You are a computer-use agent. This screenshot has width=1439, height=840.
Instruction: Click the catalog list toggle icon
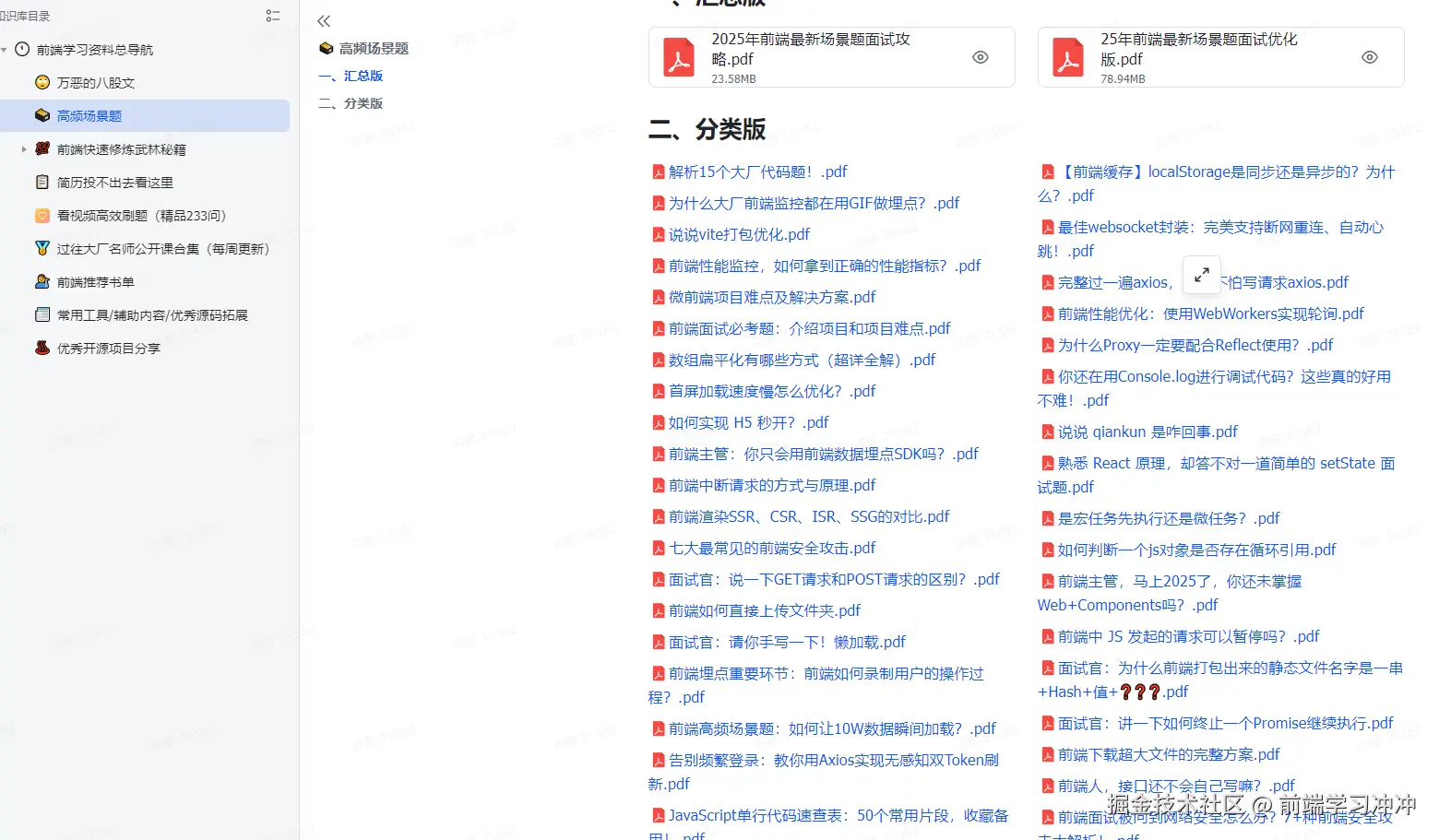(272, 16)
